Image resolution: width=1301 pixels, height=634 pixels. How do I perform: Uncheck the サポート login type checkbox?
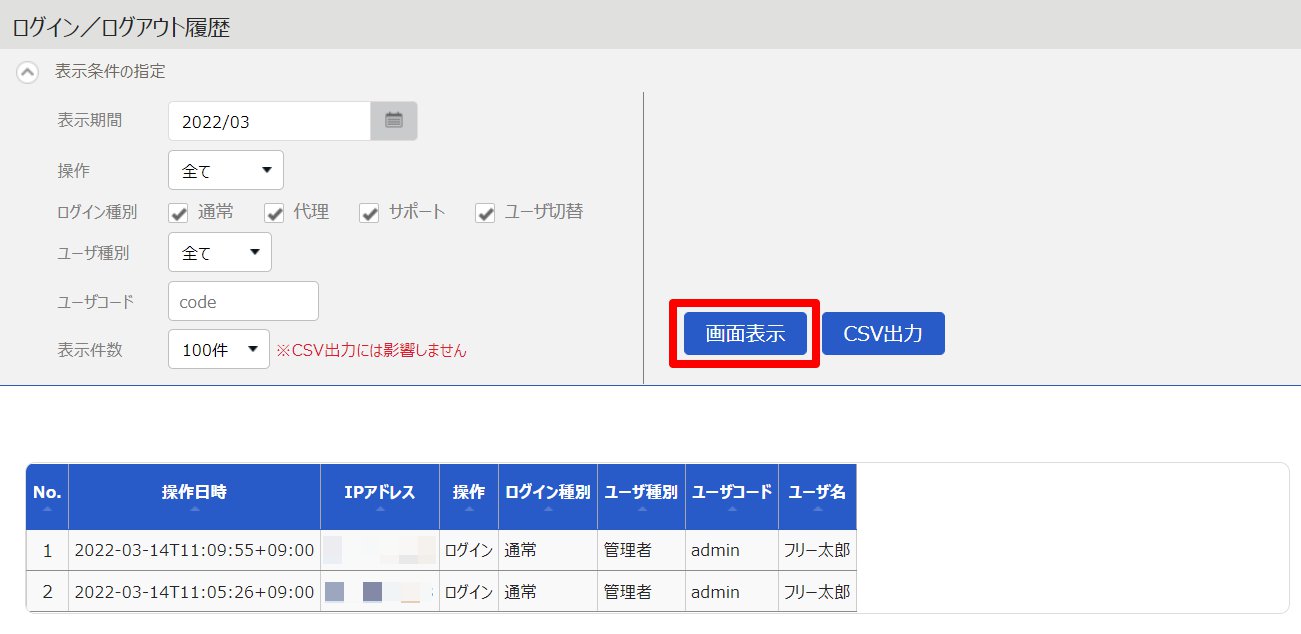click(x=369, y=213)
